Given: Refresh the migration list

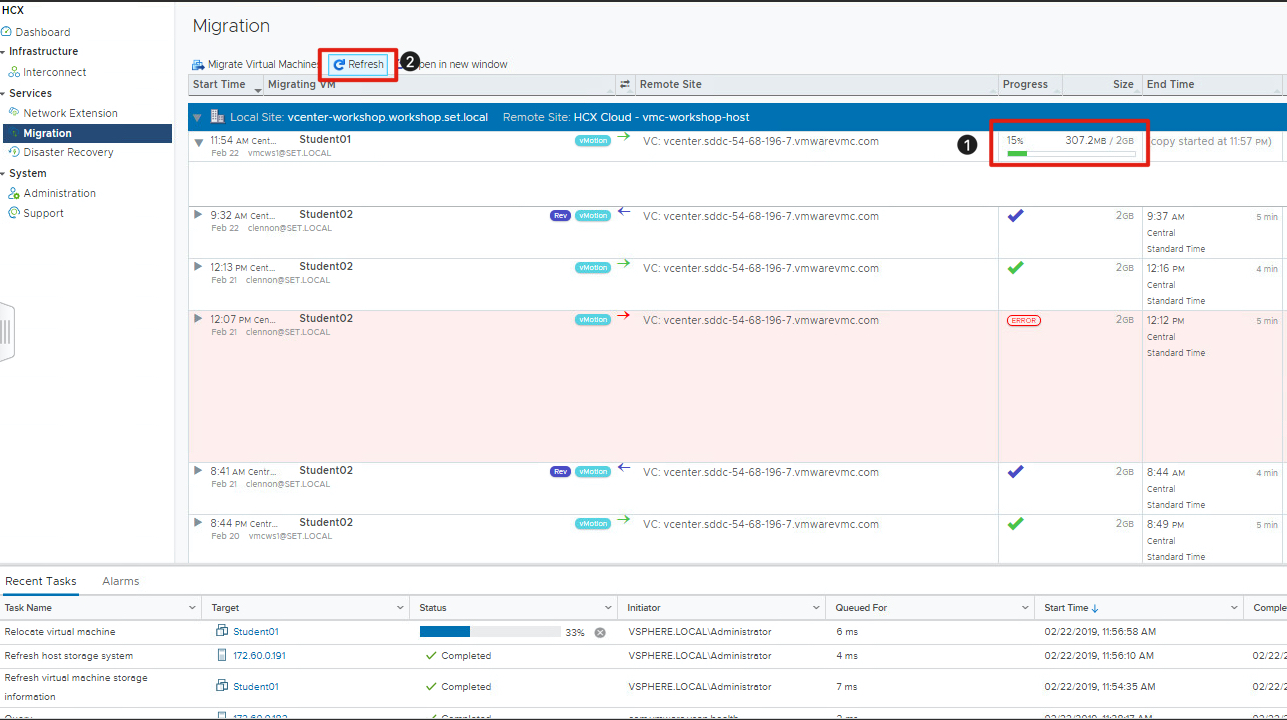Looking at the screenshot, I should (358, 64).
